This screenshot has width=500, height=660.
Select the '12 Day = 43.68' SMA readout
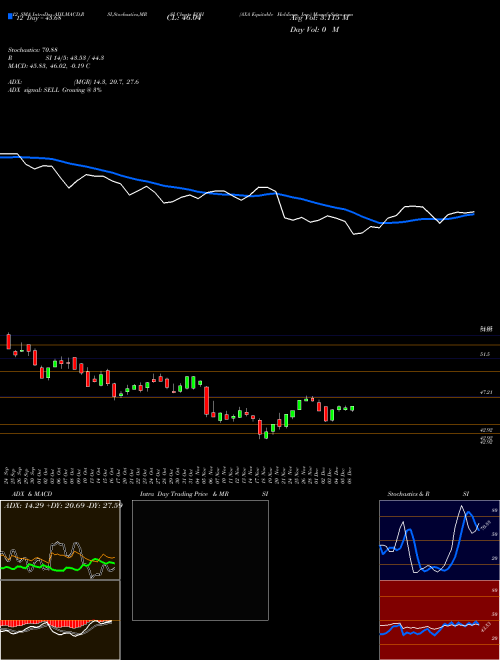pyautogui.click(x=38, y=17)
